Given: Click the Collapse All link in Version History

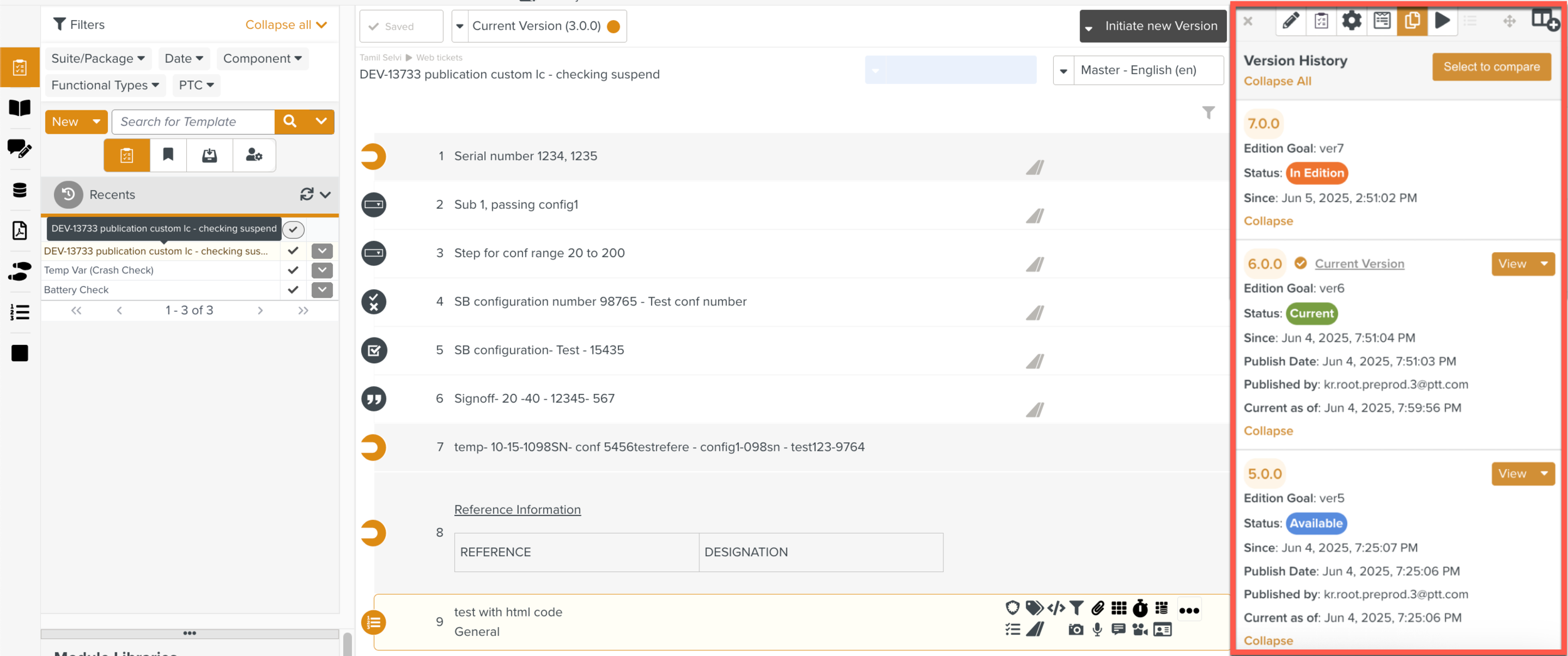Looking at the screenshot, I should (1277, 82).
